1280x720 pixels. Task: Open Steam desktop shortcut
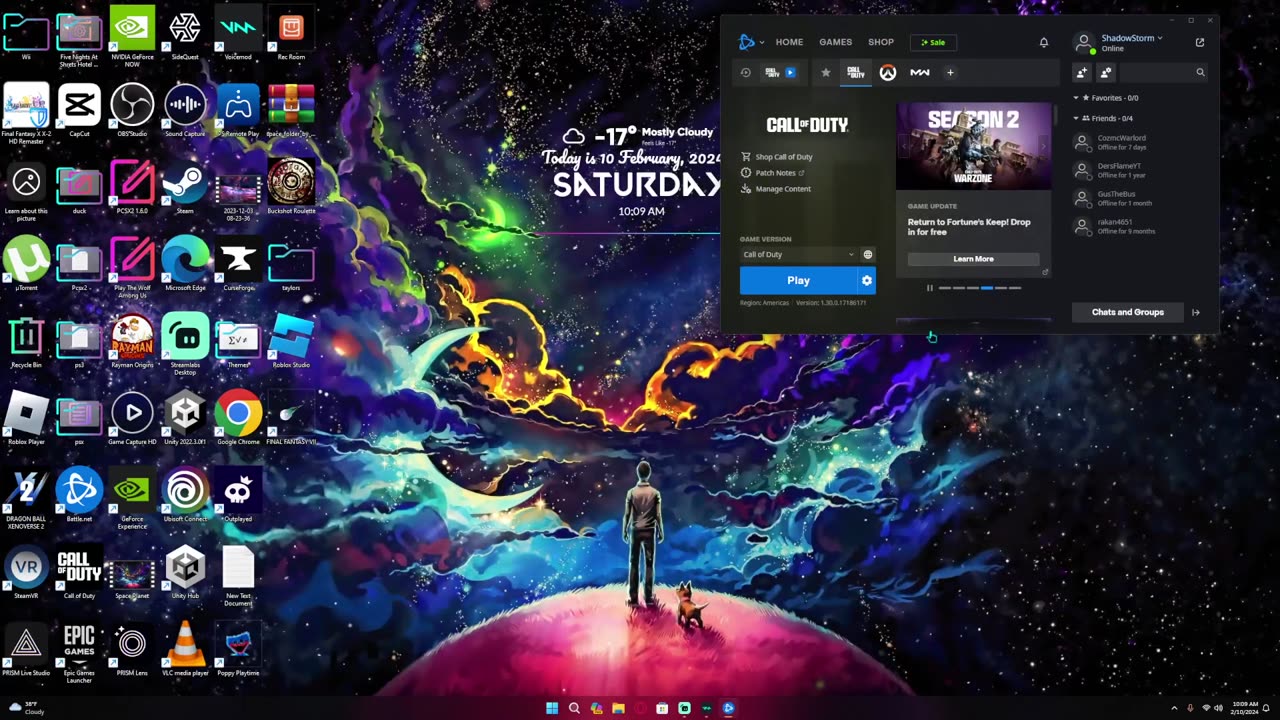[x=185, y=188]
